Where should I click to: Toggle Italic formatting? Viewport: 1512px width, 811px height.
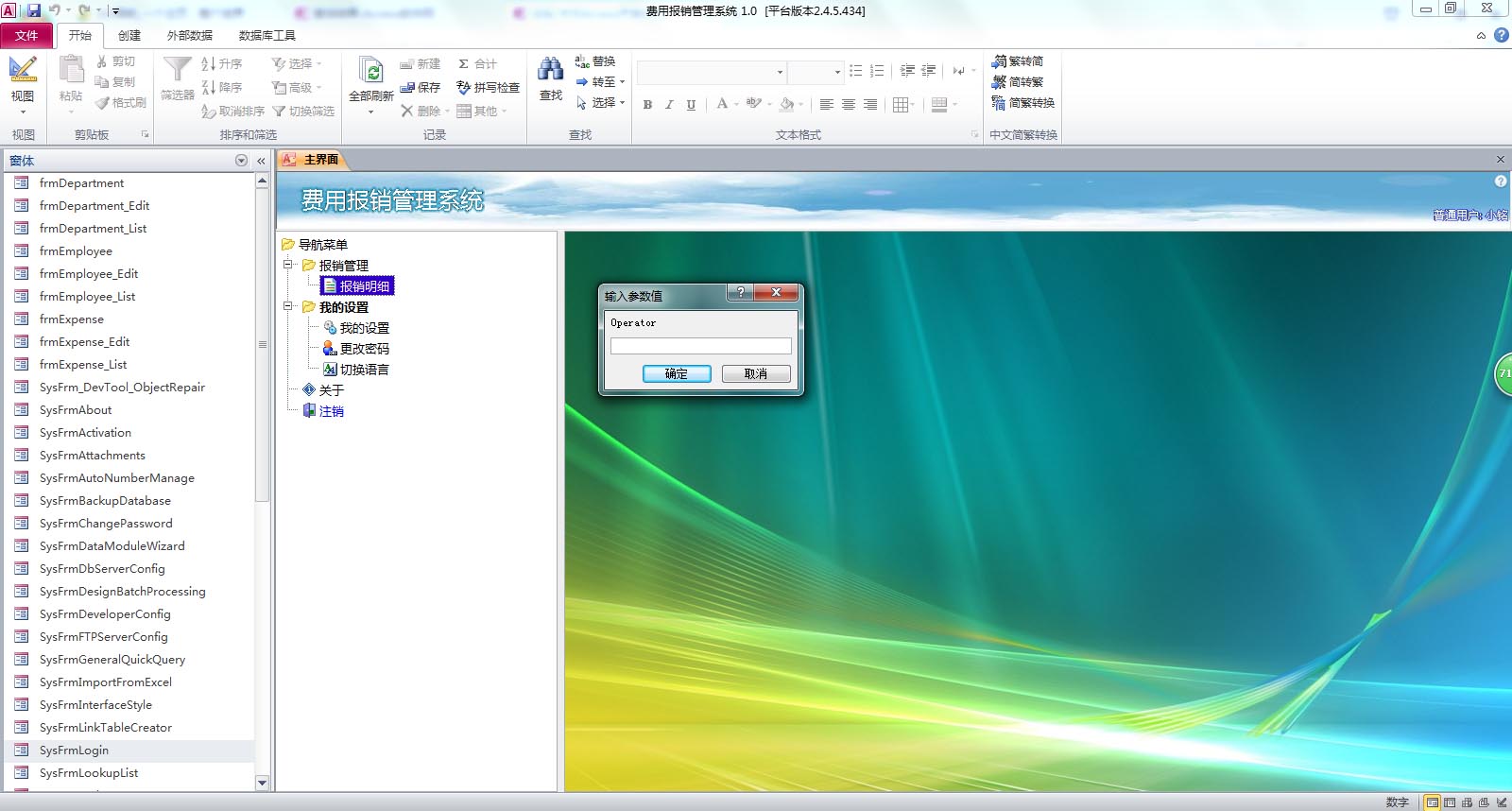coord(669,105)
